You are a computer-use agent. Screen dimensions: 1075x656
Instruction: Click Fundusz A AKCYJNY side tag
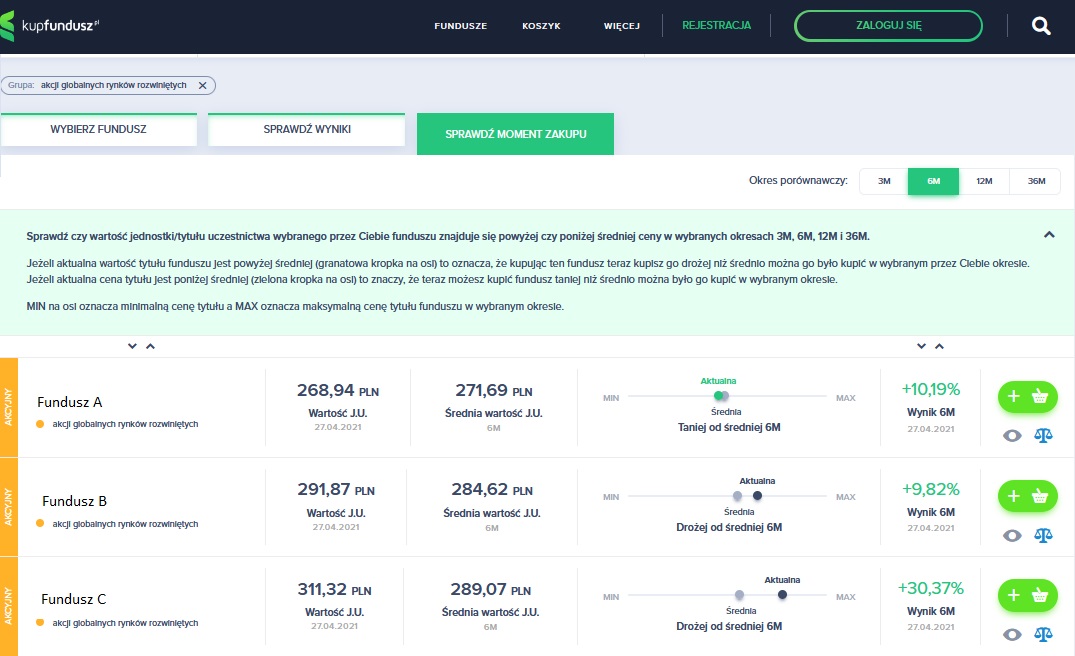8,407
